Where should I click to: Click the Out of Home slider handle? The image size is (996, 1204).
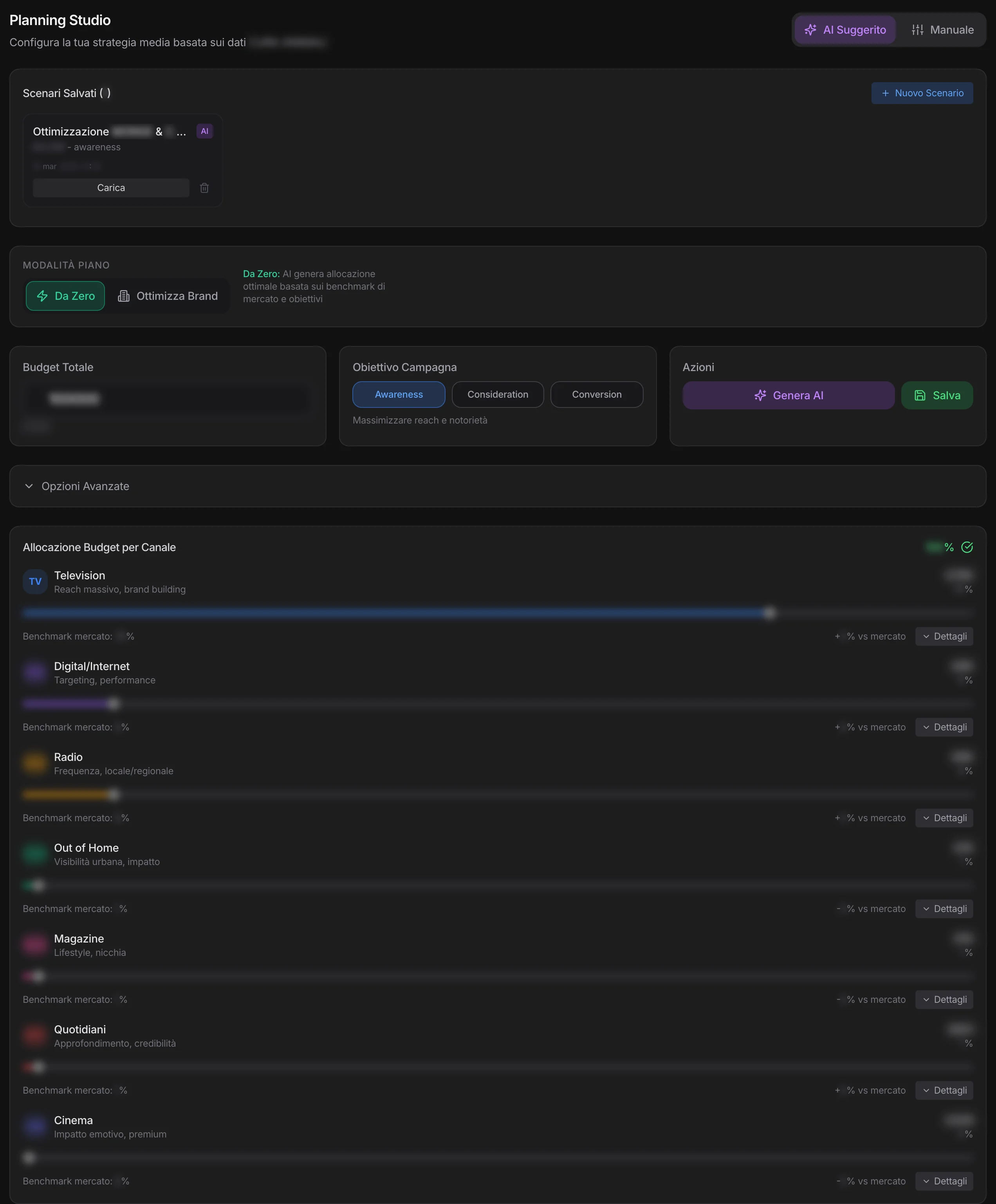(x=38, y=885)
